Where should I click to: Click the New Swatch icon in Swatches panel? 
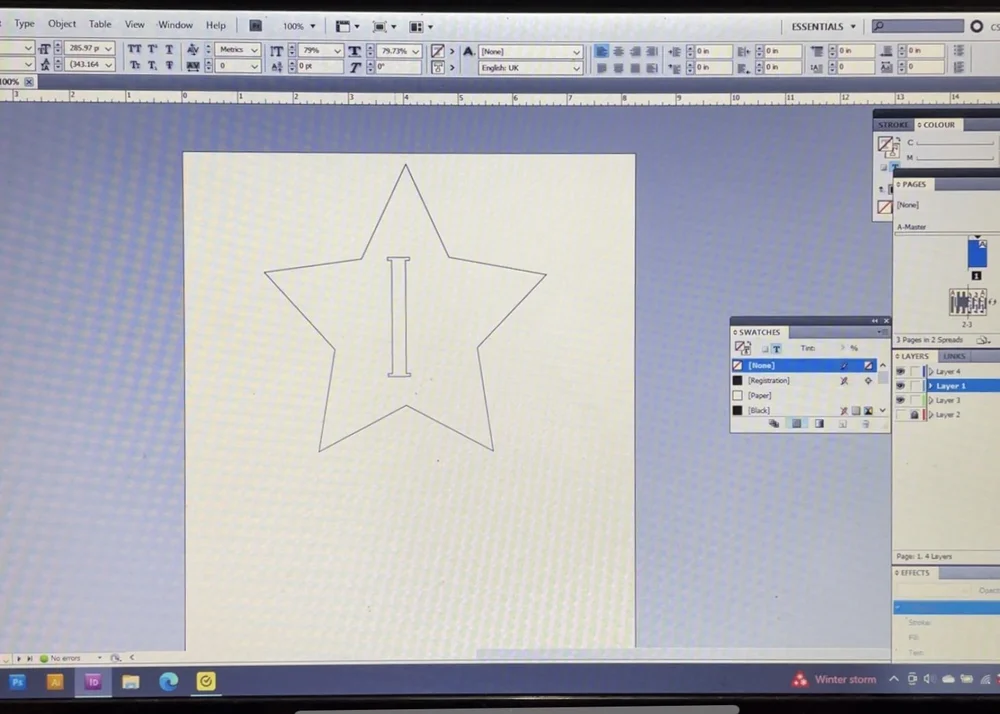[842, 424]
